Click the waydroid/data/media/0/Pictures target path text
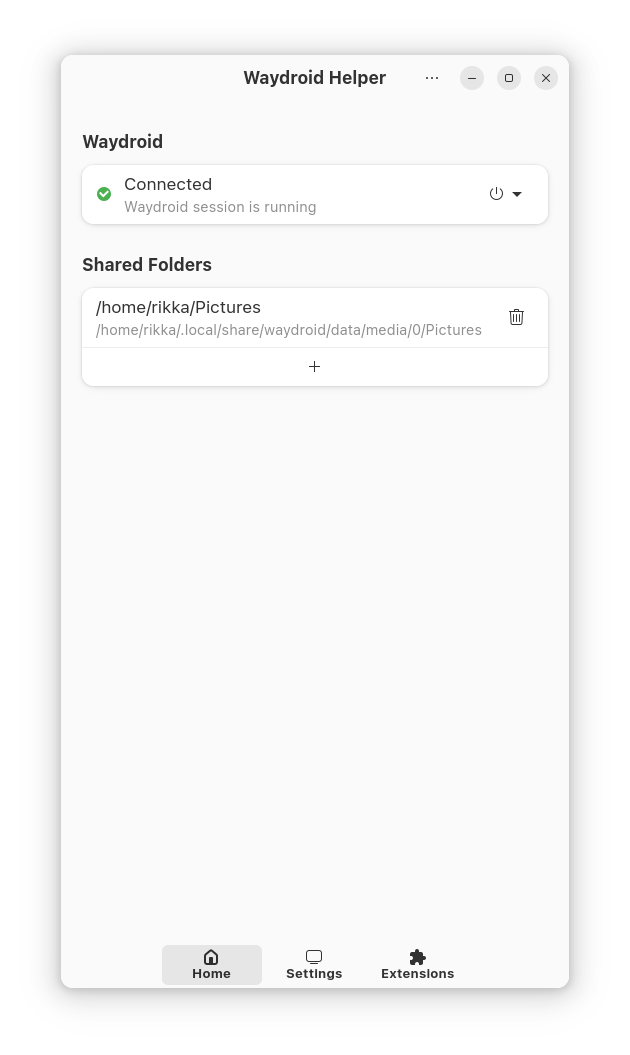This screenshot has width=630, height=1055. tap(289, 330)
